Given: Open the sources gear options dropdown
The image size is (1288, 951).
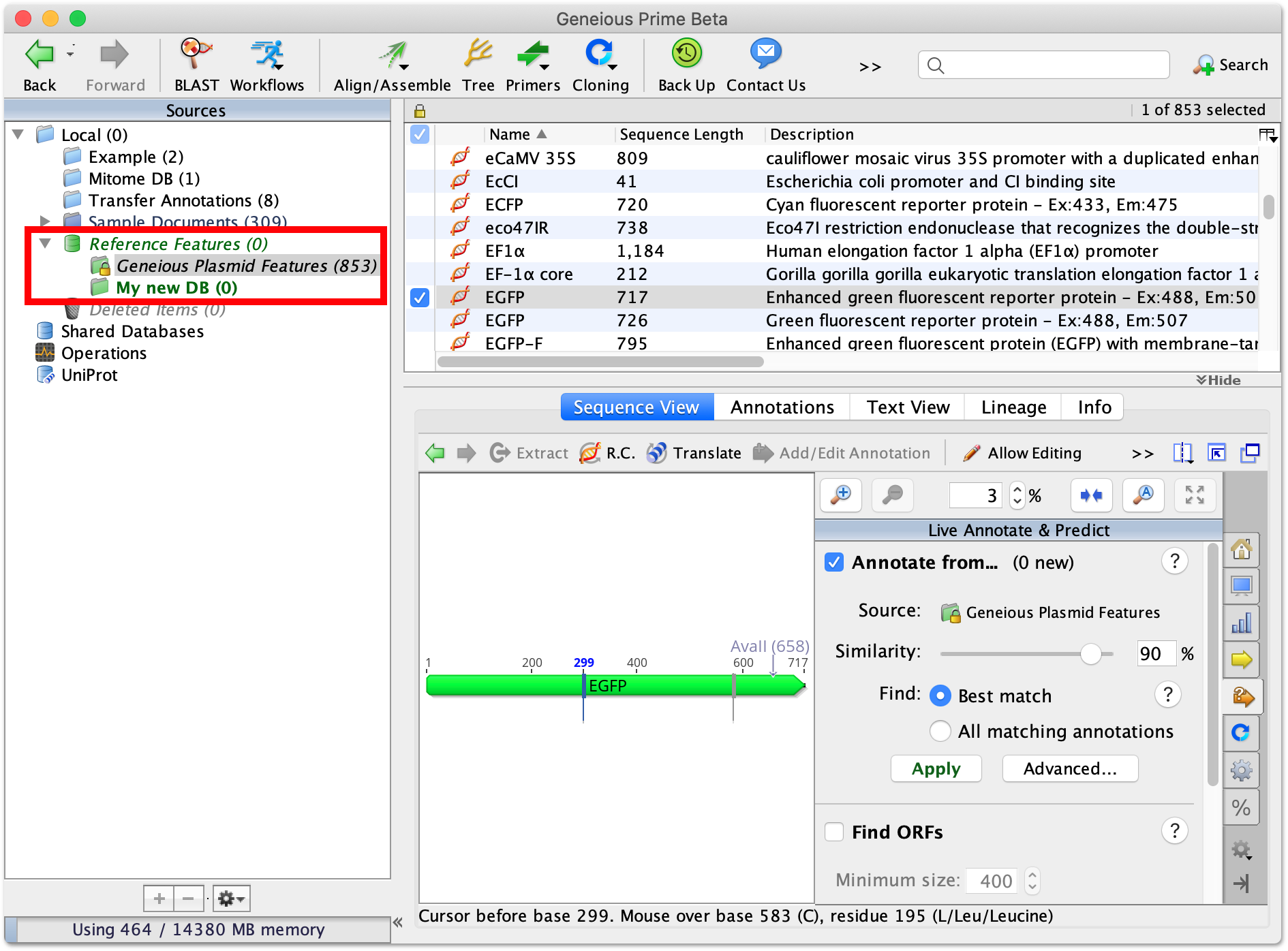Looking at the screenshot, I should pos(231,899).
